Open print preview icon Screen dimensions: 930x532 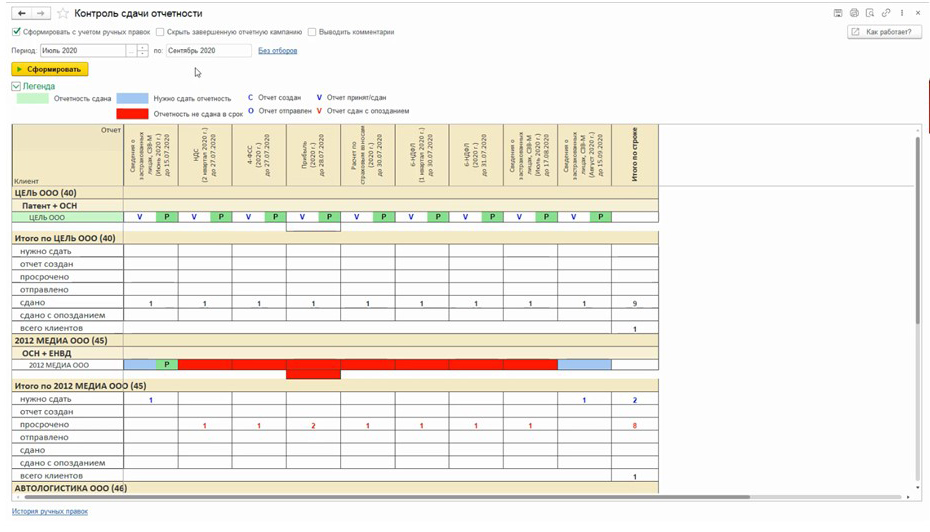pyautogui.click(x=871, y=13)
